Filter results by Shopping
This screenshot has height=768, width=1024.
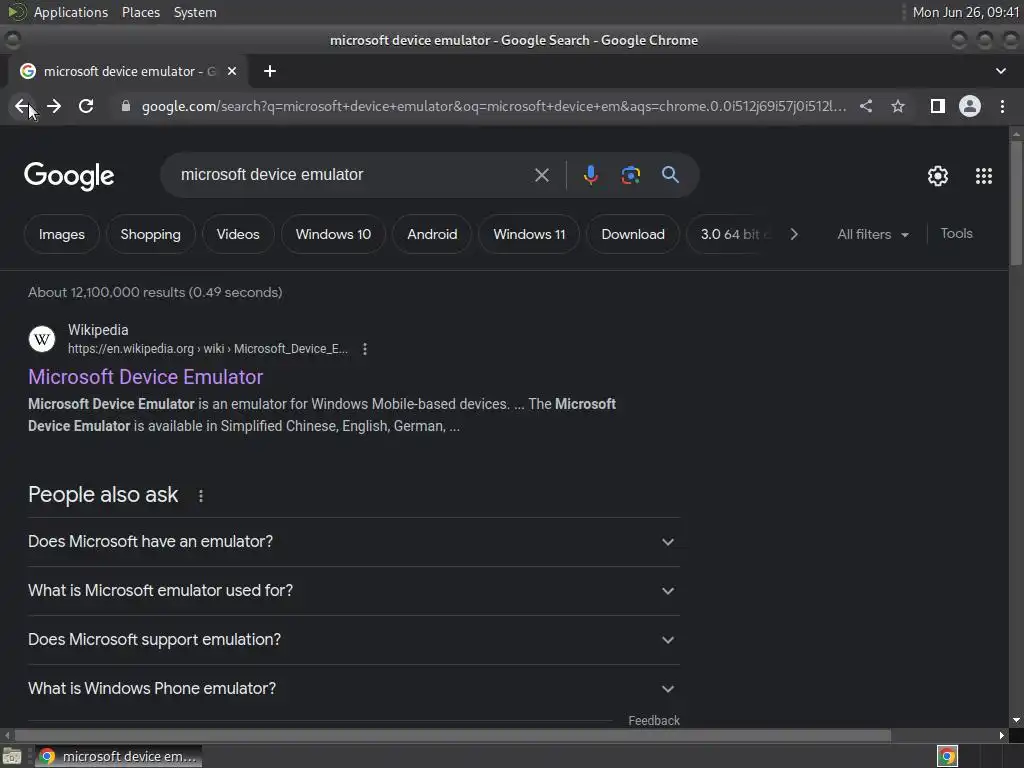pyautogui.click(x=150, y=234)
